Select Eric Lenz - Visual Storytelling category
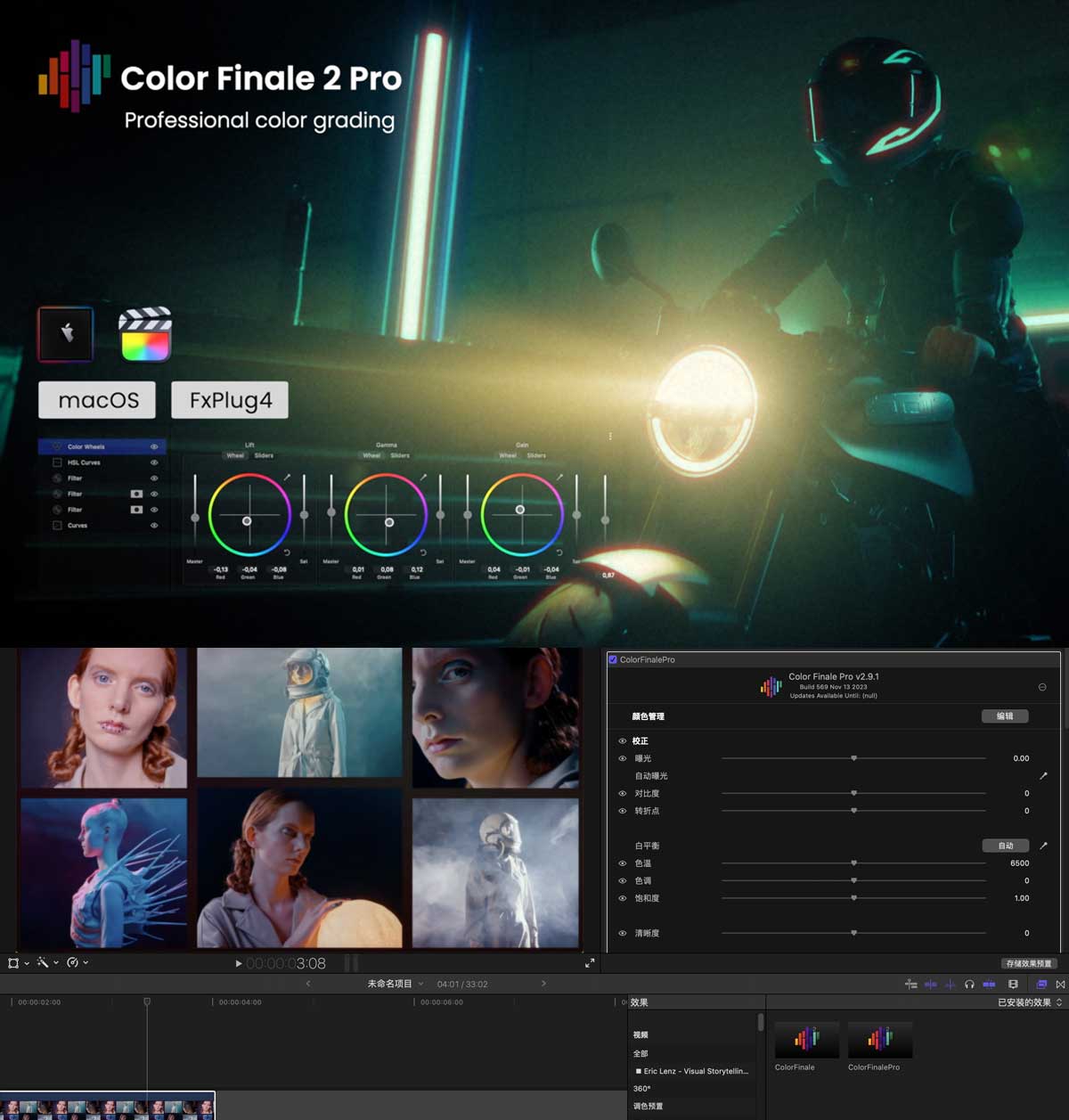1069x1120 pixels. [x=691, y=1071]
